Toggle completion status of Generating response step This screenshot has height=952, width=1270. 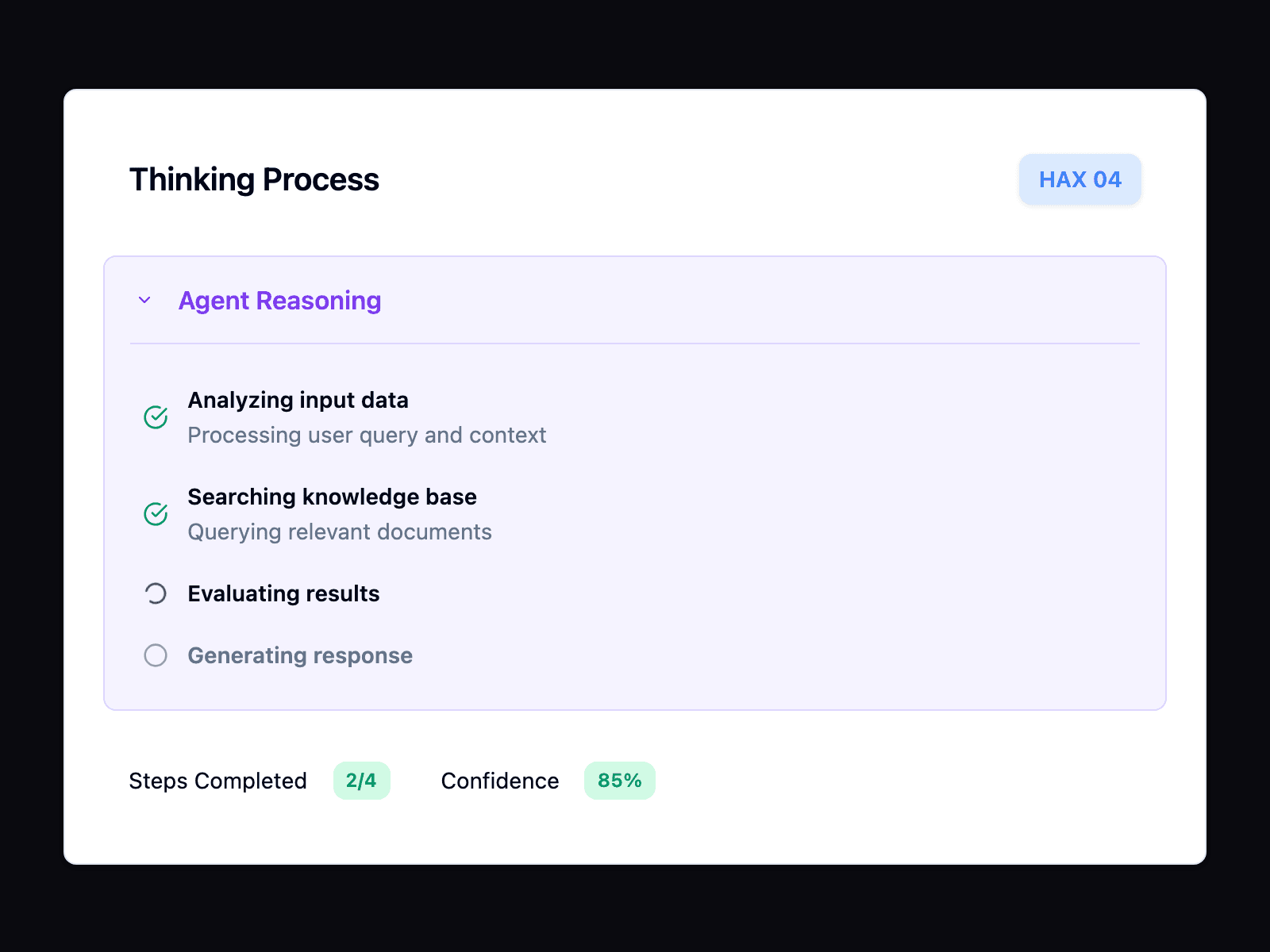click(x=156, y=655)
